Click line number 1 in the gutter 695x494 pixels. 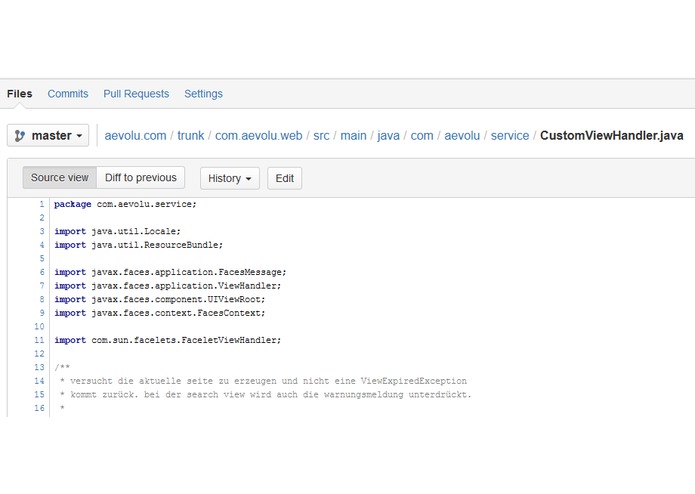(x=42, y=204)
